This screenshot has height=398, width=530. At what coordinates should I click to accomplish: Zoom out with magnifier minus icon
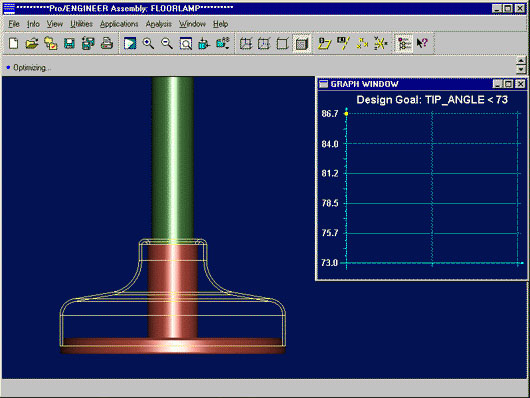click(x=167, y=43)
